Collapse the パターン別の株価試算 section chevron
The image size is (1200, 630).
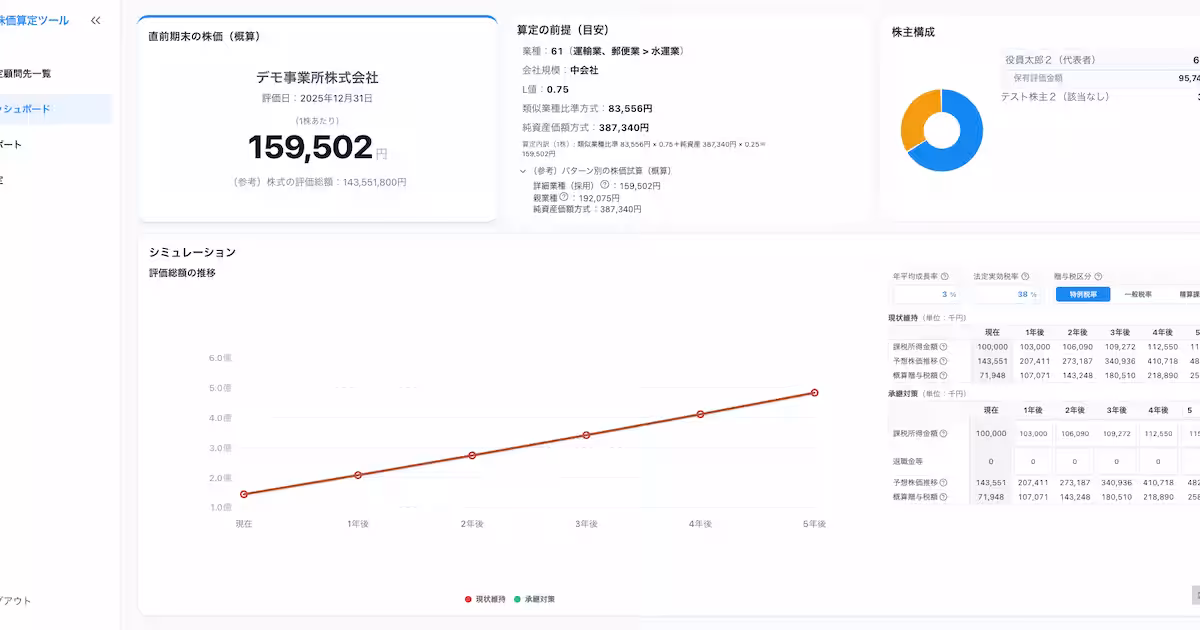(523, 171)
